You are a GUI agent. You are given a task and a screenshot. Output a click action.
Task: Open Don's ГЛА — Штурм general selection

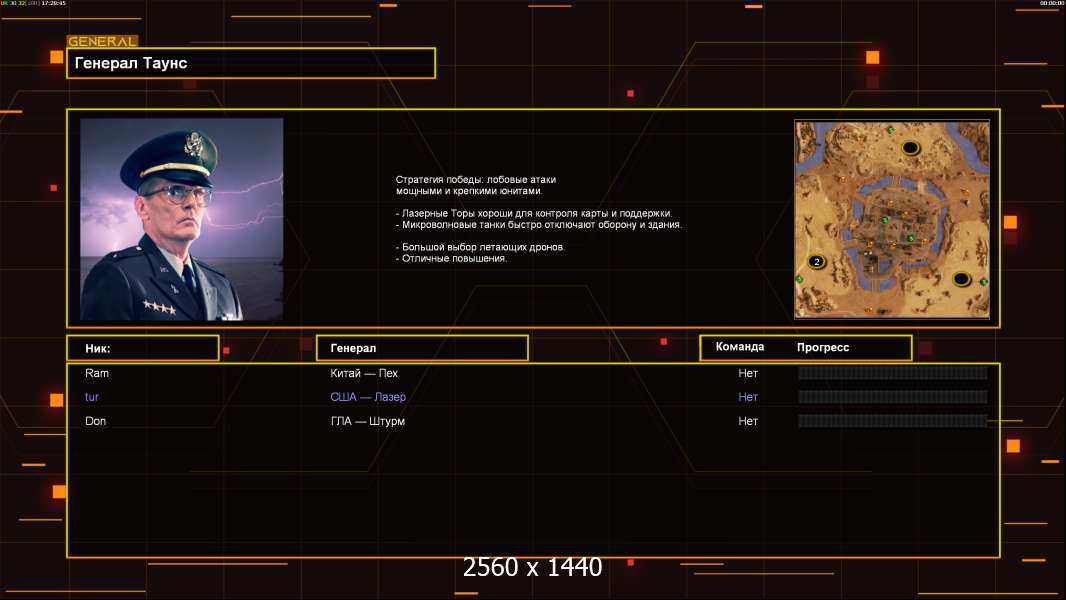367,421
